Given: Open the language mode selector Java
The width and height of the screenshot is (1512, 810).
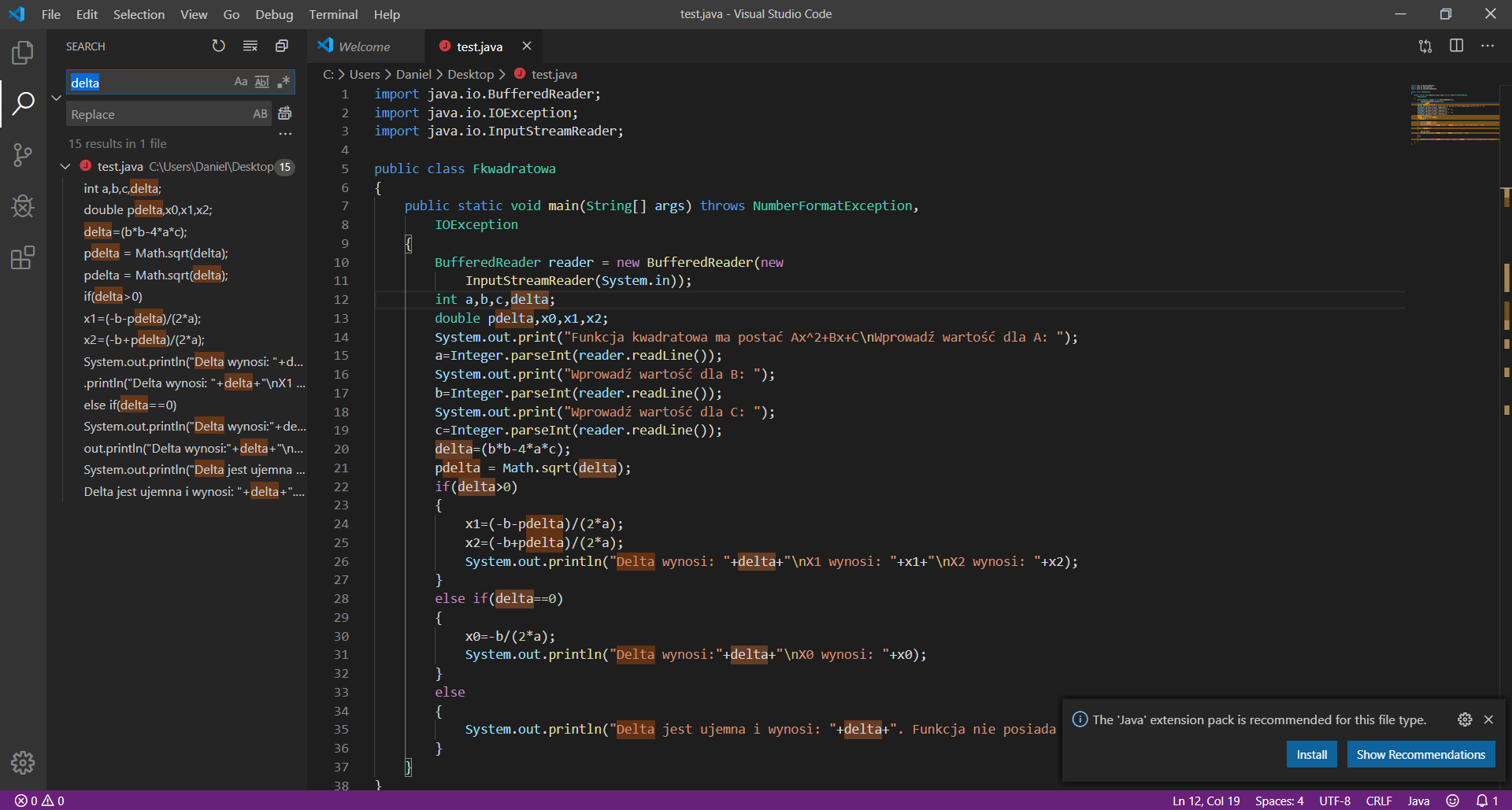Looking at the screenshot, I should pyautogui.click(x=1418, y=801).
